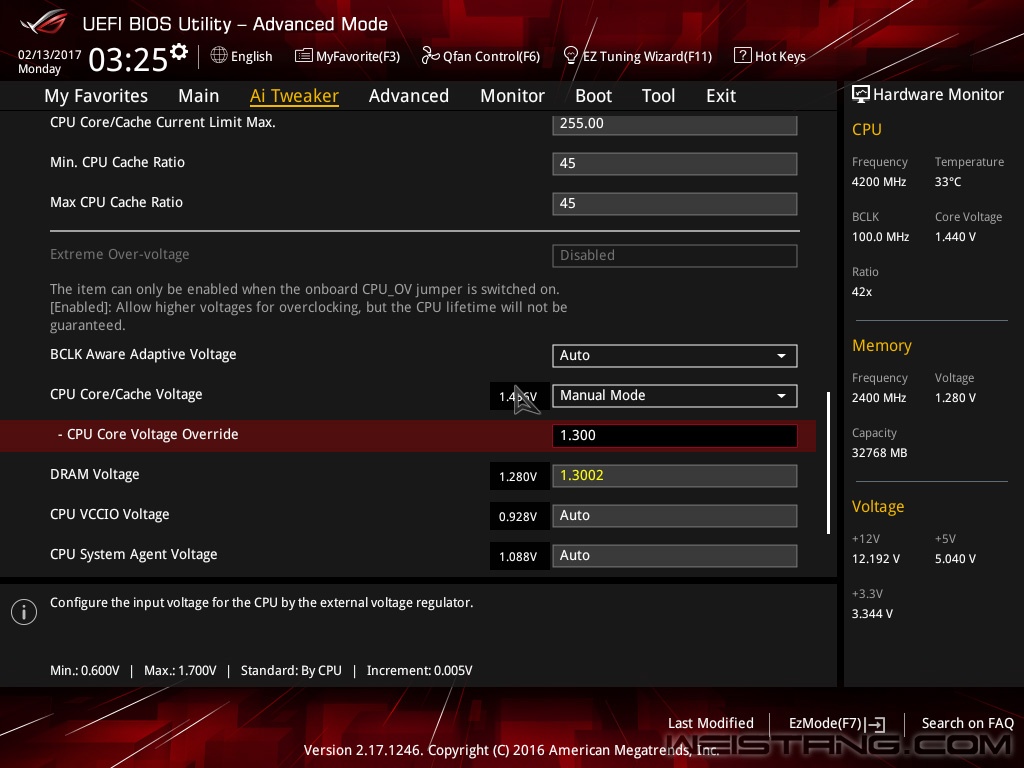Switch to Main tab
This screenshot has width=1024, height=768.
(199, 95)
